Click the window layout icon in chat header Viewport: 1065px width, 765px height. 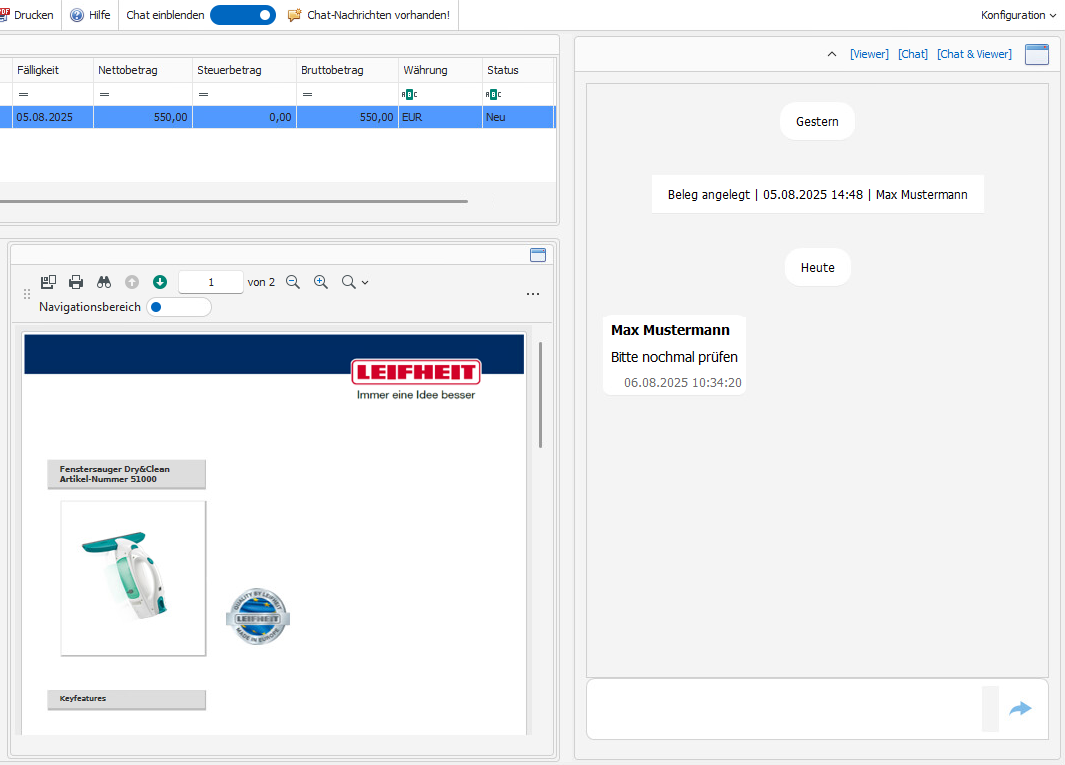click(x=1037, y=54)
